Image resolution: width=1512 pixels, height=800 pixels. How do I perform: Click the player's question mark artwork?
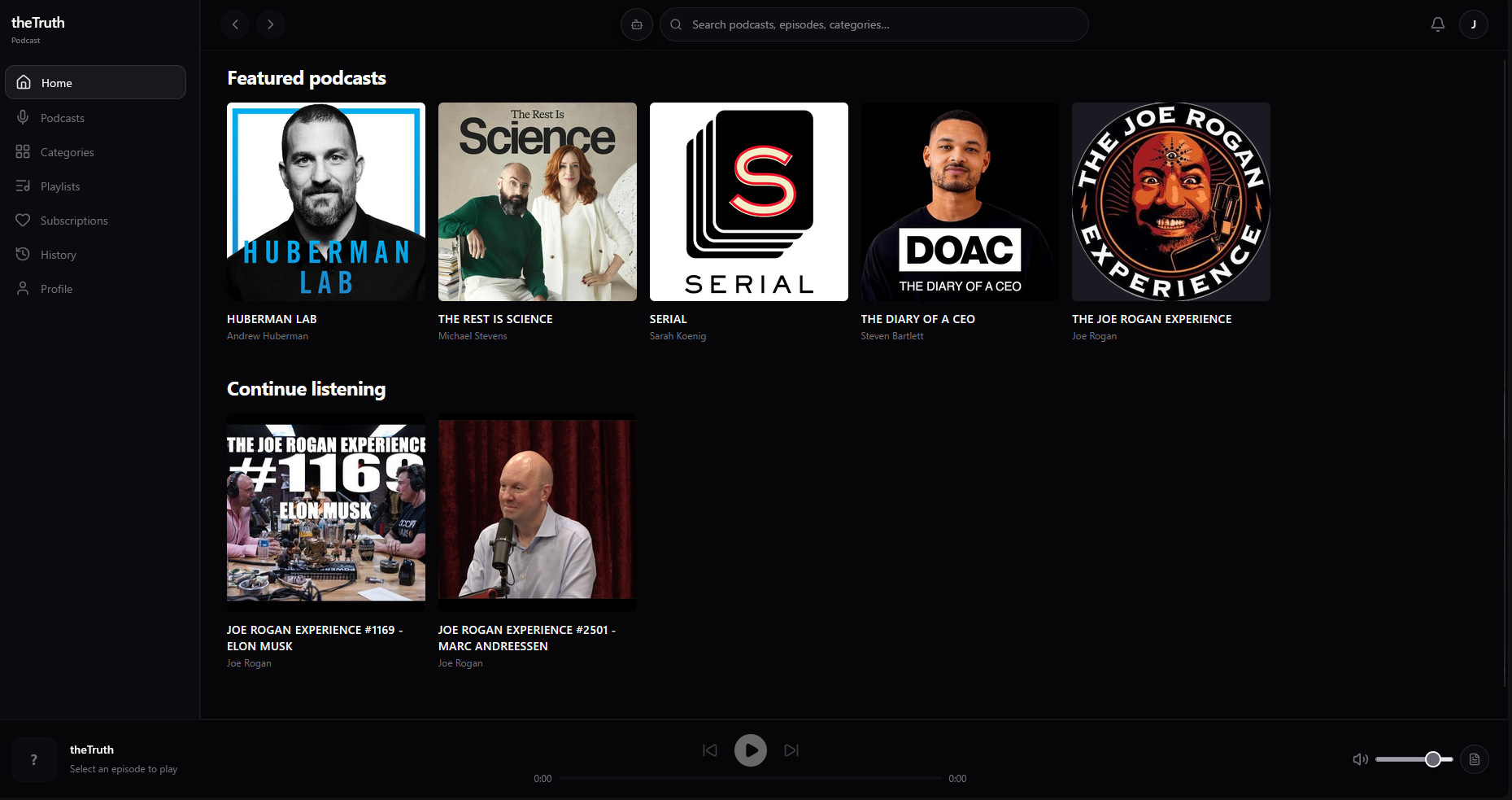pos(34,759)
